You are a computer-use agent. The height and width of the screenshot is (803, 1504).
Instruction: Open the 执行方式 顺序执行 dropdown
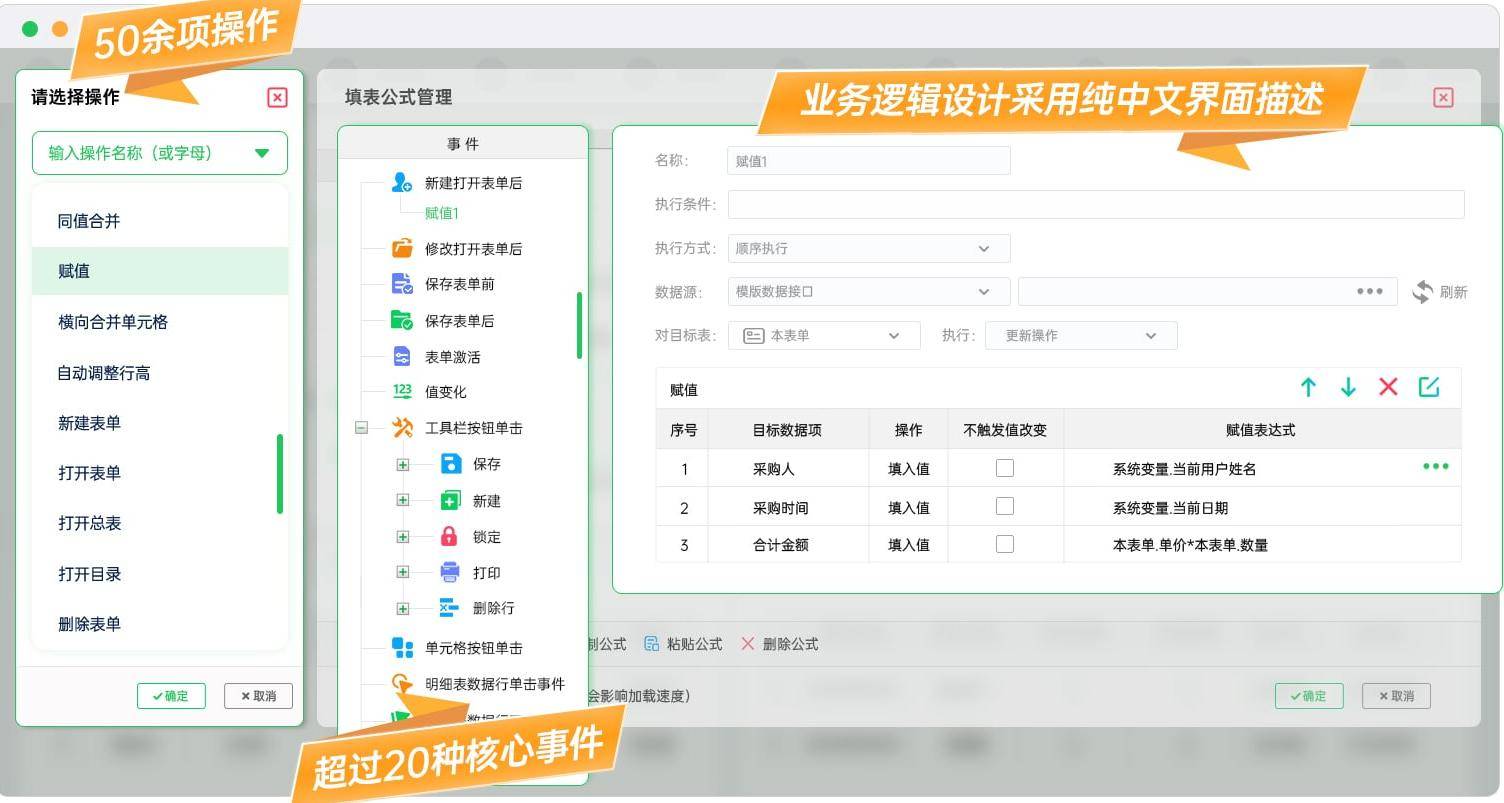click(x=868, y=248)
